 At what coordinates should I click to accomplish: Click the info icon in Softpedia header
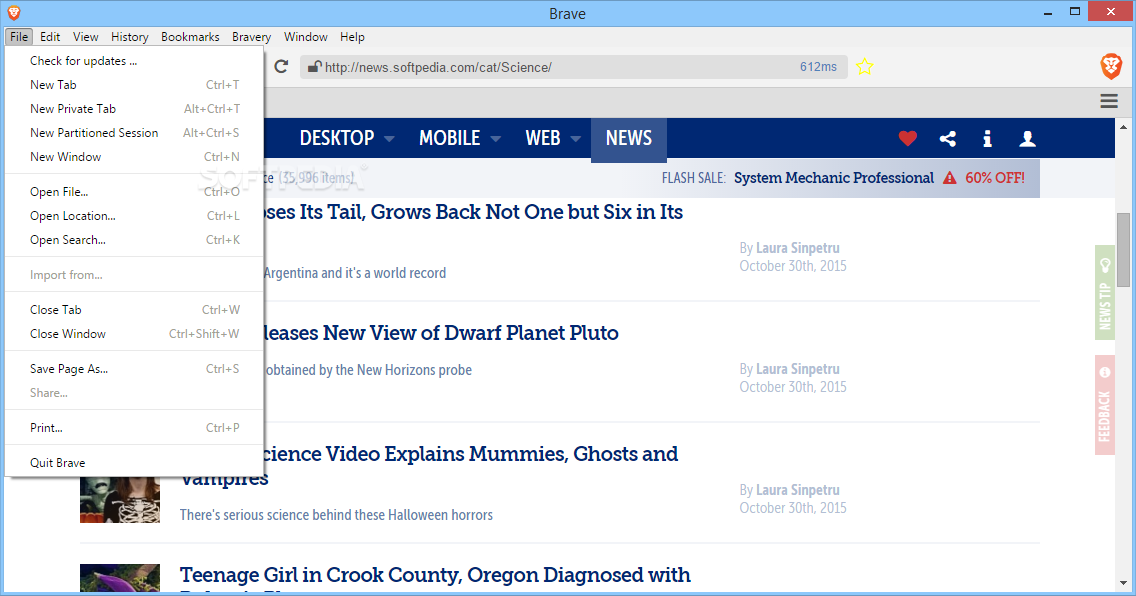tap(987, 138)
